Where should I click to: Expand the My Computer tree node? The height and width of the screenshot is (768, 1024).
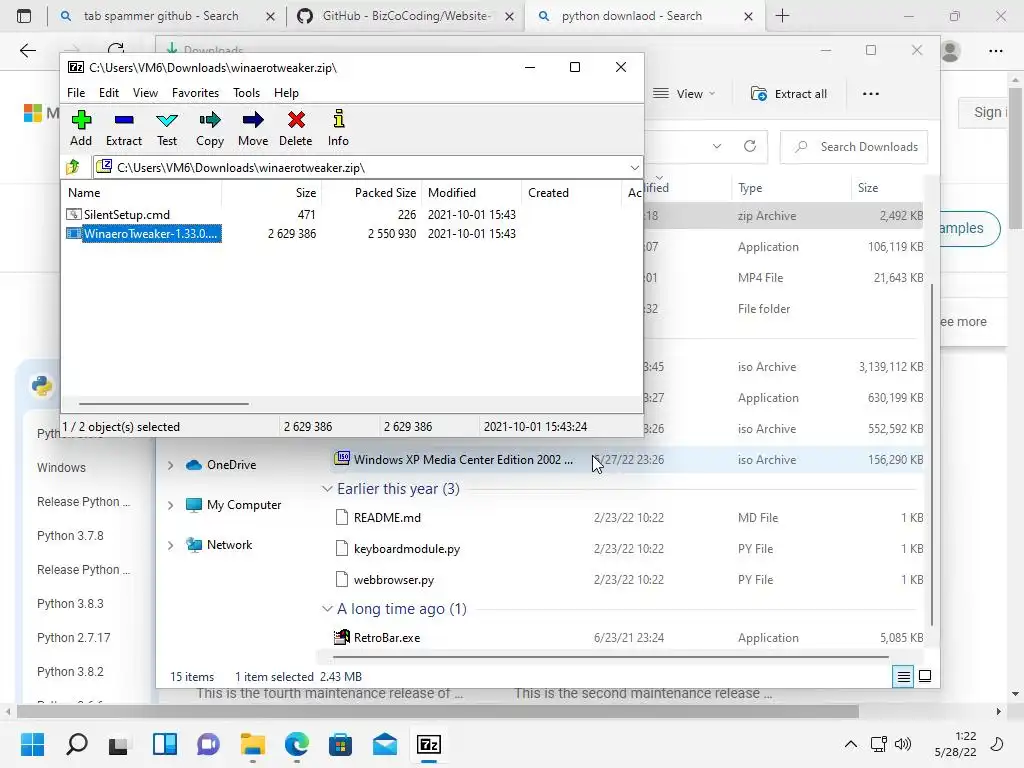click(170, 505)
